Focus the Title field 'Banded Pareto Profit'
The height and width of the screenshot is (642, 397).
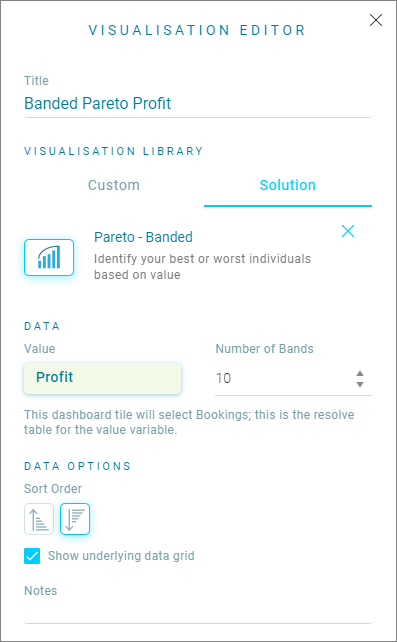(x=198, y=103)
